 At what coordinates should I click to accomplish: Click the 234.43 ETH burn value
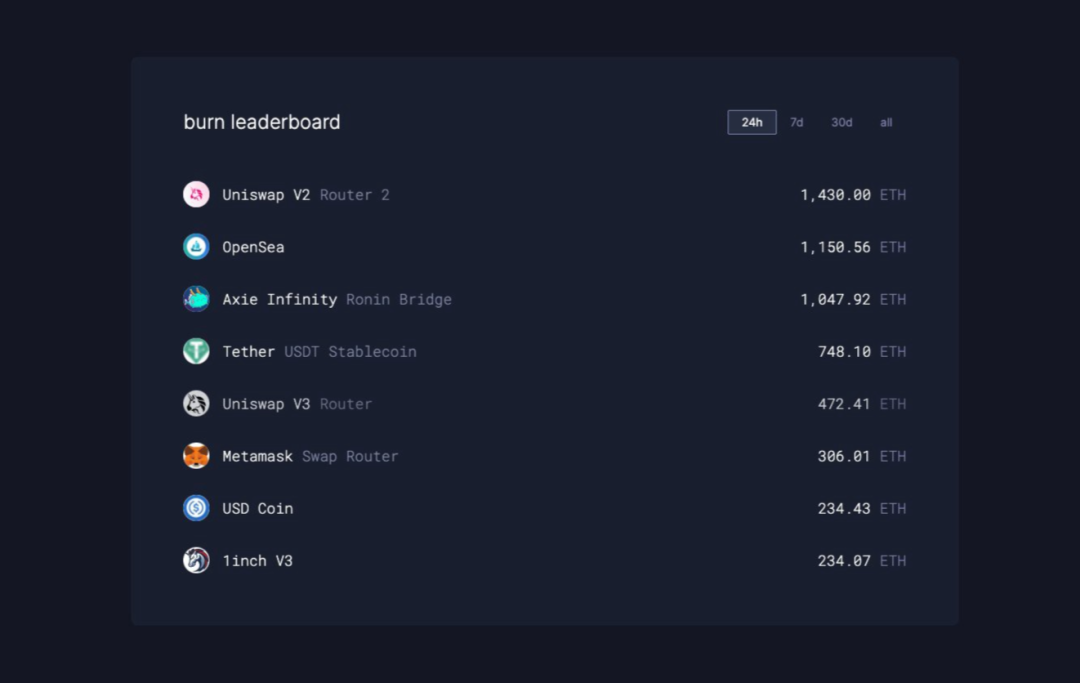pos(862,509)
